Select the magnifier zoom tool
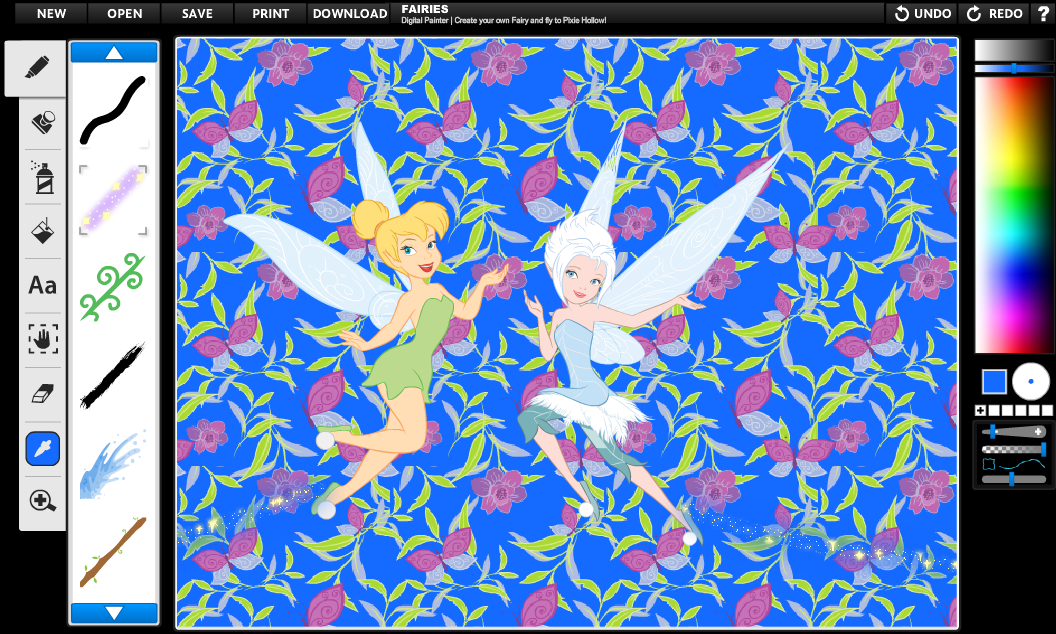 click(x=42, y=501)
